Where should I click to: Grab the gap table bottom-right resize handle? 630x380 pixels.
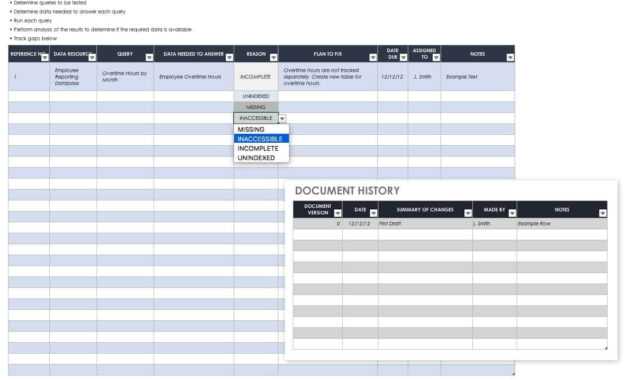513,374
